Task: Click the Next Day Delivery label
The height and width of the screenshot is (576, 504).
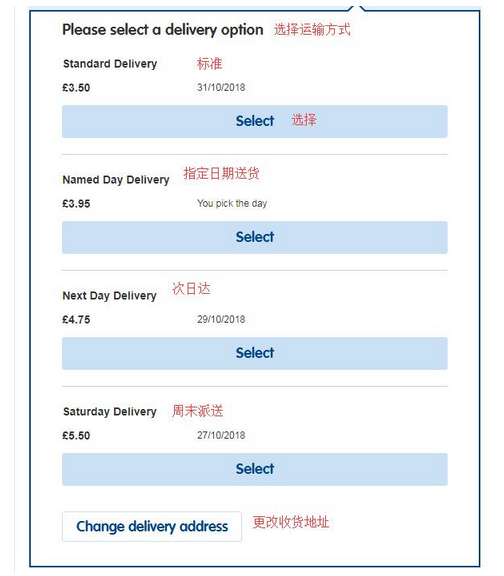Action: (x=109, y=296)
